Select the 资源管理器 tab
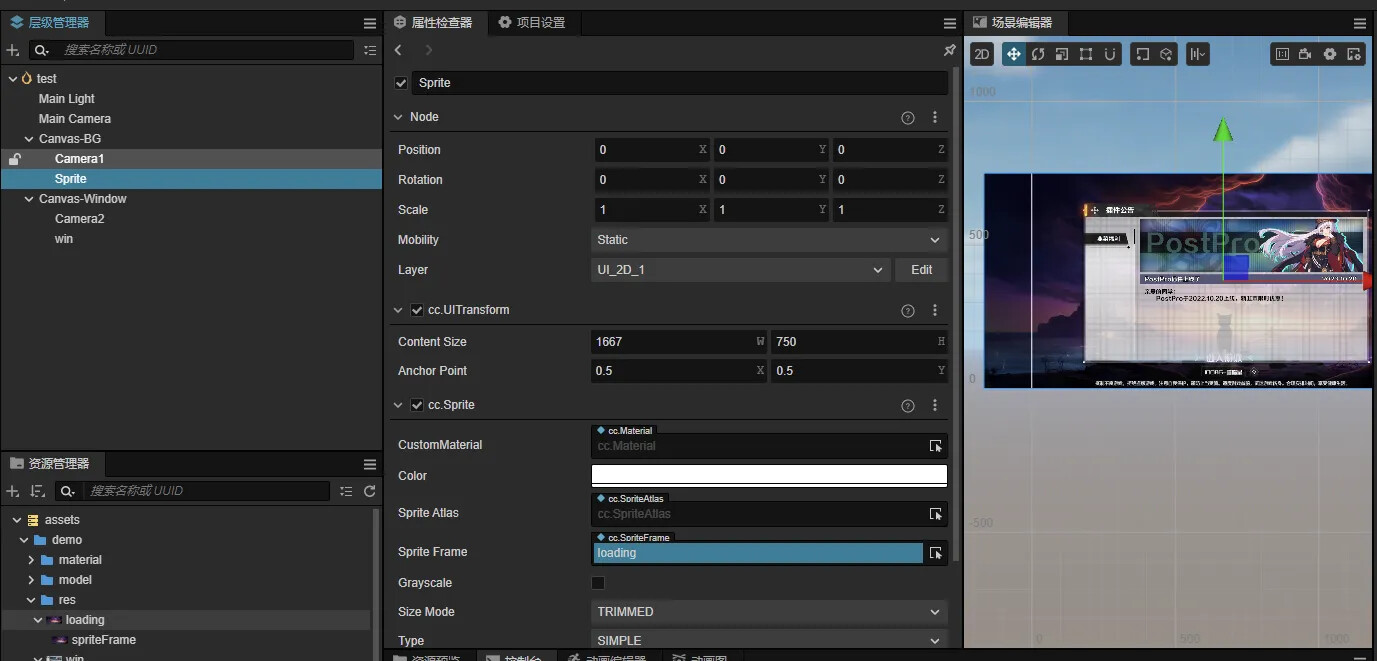The width and height of the screenshot is (1377, 661). [50, 464]
